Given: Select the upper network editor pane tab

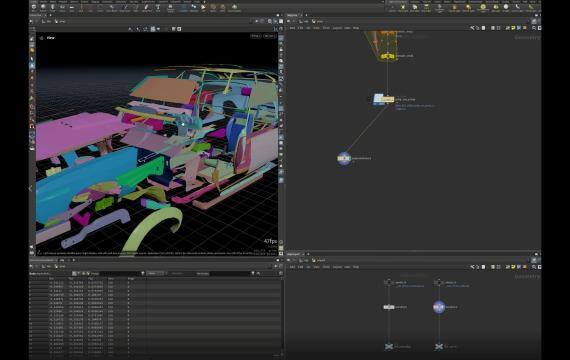Looking at the screenshot, I should click(292, 15).
